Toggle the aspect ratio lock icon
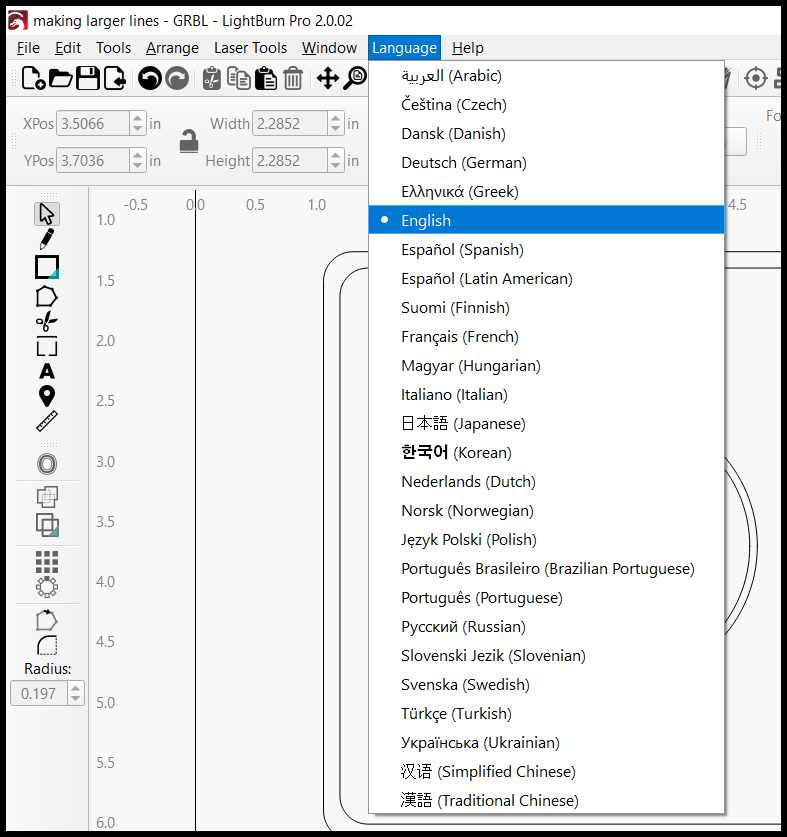Image resolution: width=787 pixels, height=837 pixels. (188, 141)
